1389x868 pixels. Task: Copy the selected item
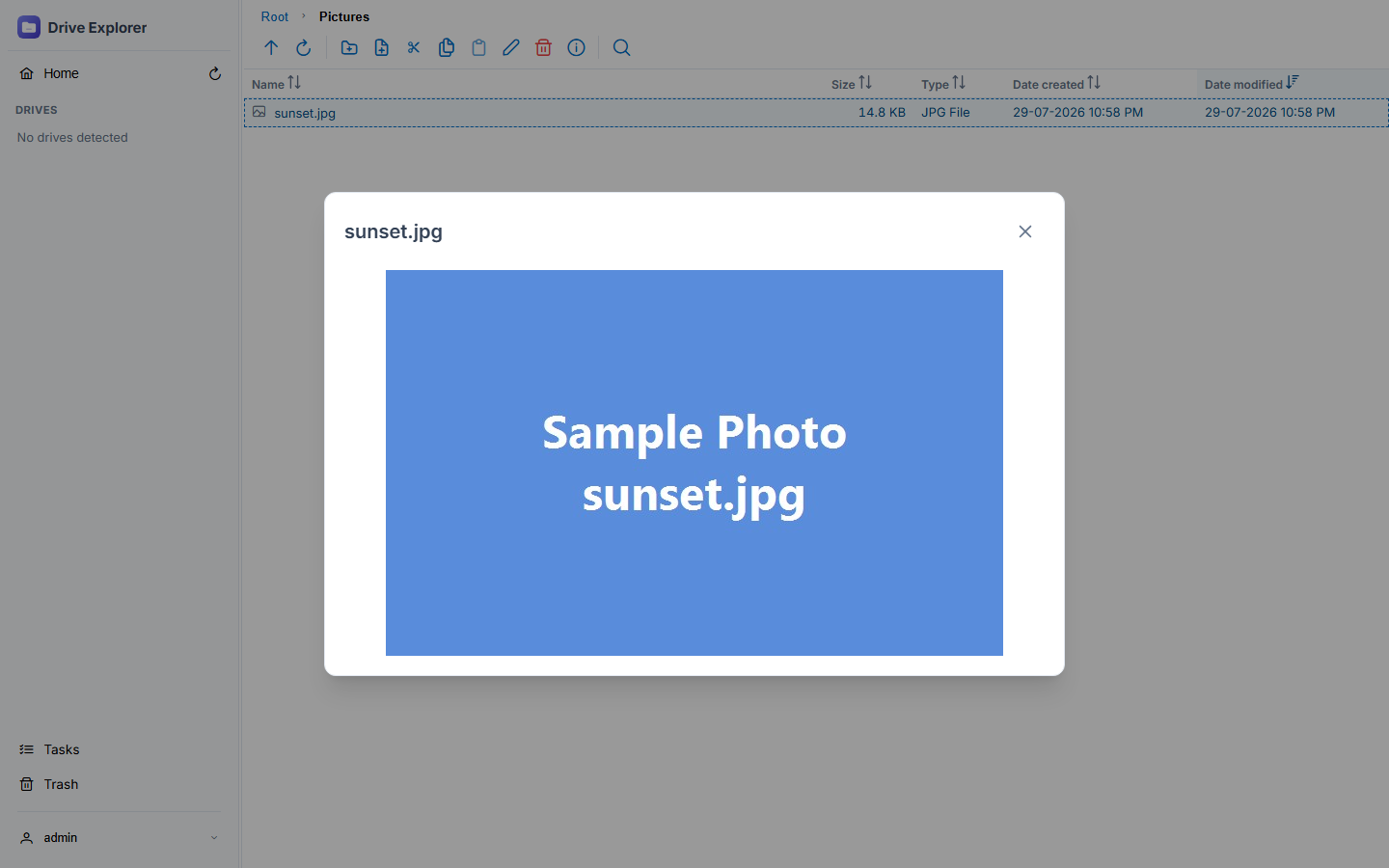click(x=447, y=47)
